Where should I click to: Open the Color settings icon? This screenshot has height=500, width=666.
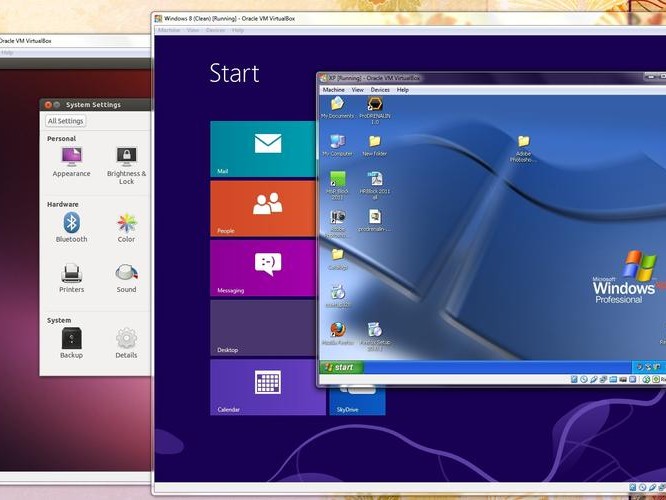(126, 228)
